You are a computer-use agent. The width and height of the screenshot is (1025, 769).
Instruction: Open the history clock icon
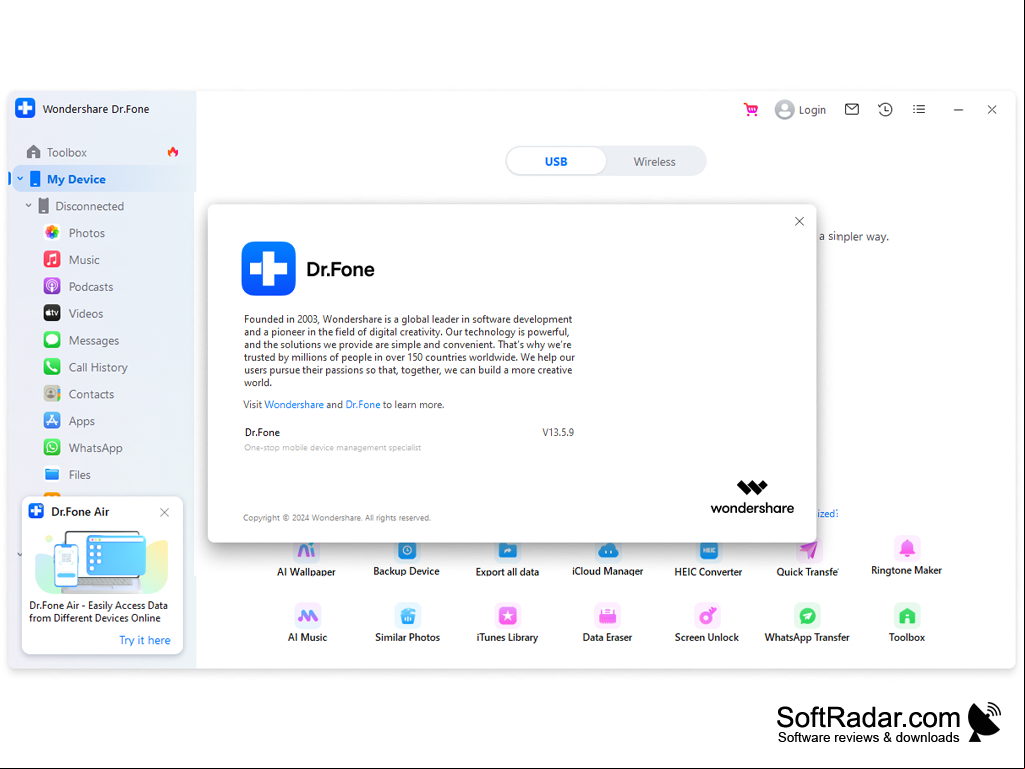[x=885, y=109]
